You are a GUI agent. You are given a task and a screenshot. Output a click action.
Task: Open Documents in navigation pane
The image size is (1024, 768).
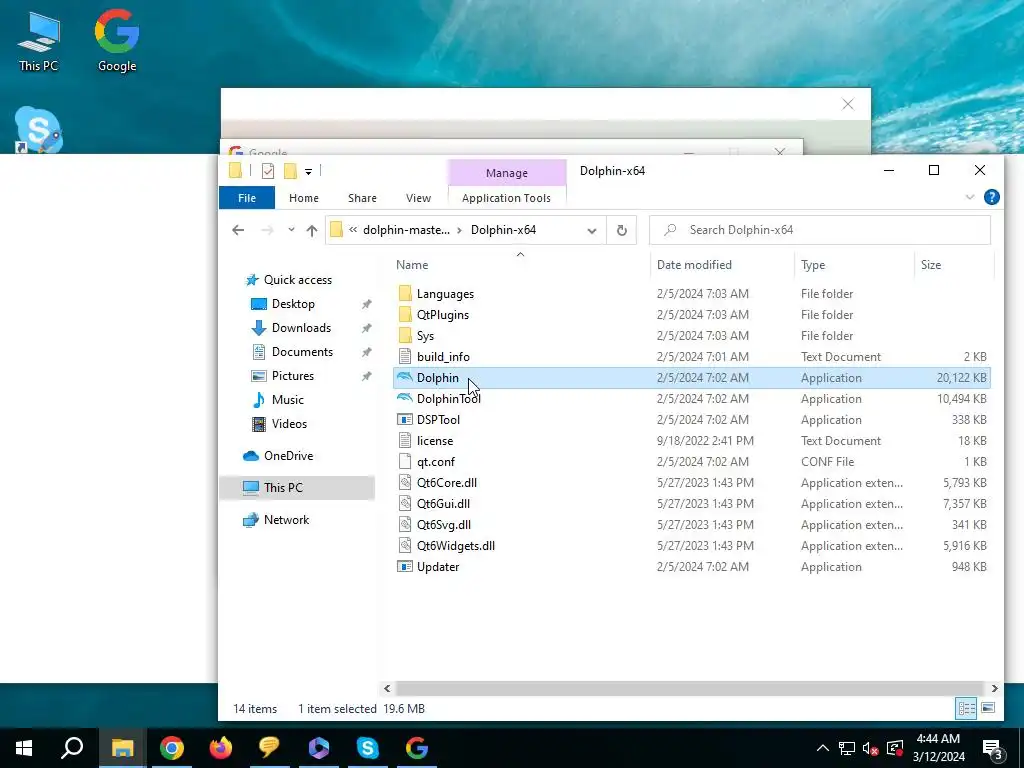tap(302, 351)
